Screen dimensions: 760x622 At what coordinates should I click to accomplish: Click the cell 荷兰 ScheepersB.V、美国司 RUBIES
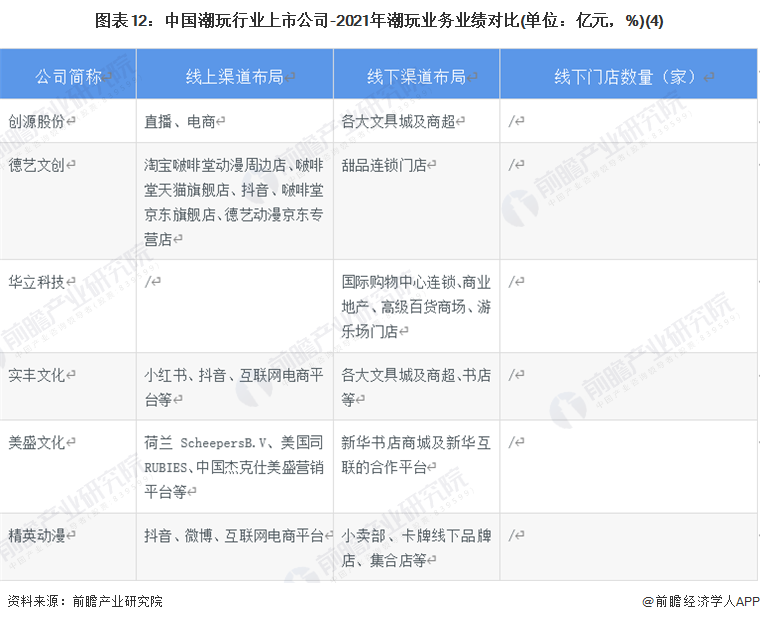pos(234,467)
